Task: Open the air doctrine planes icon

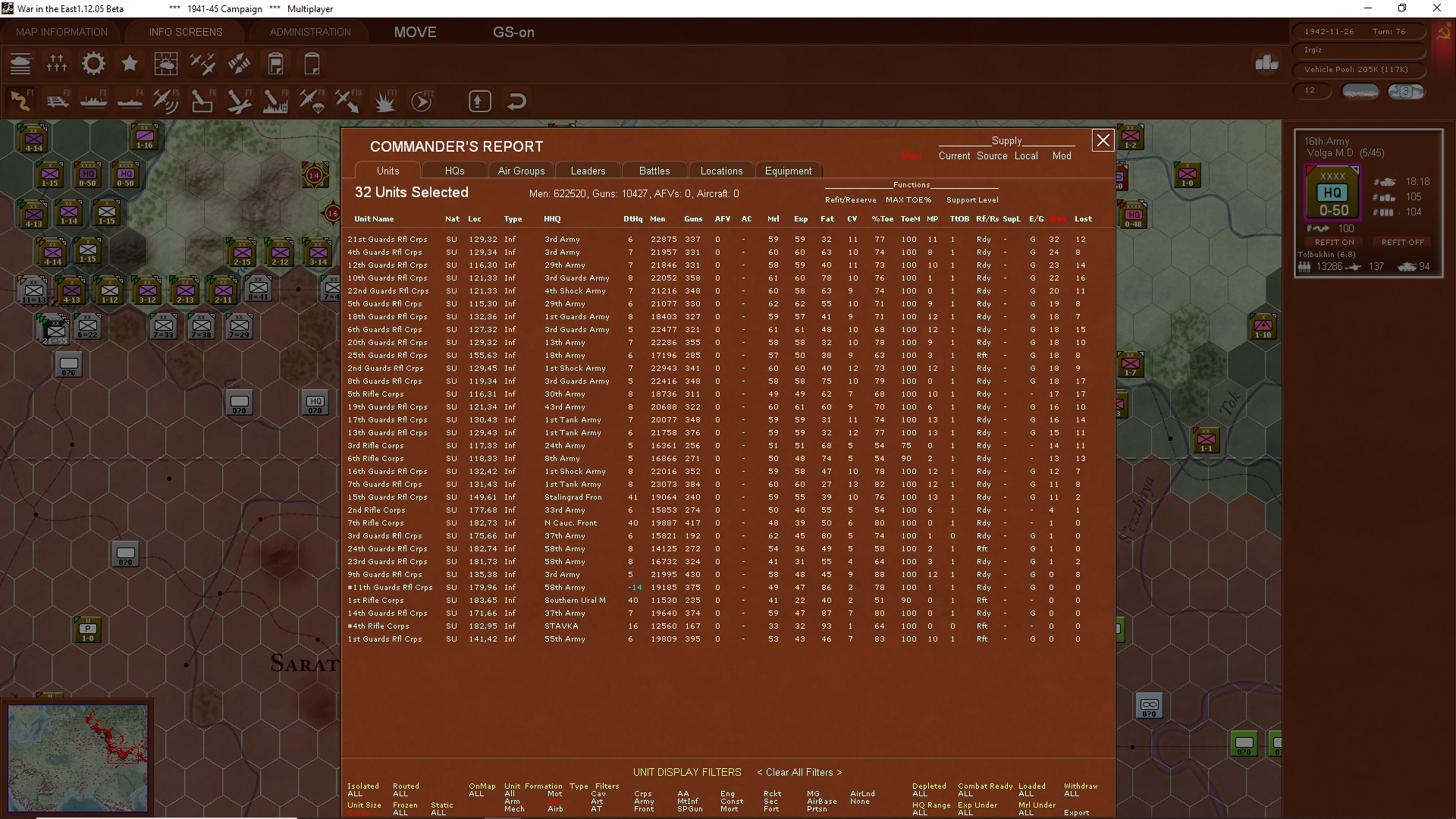Action: [202, 64]
